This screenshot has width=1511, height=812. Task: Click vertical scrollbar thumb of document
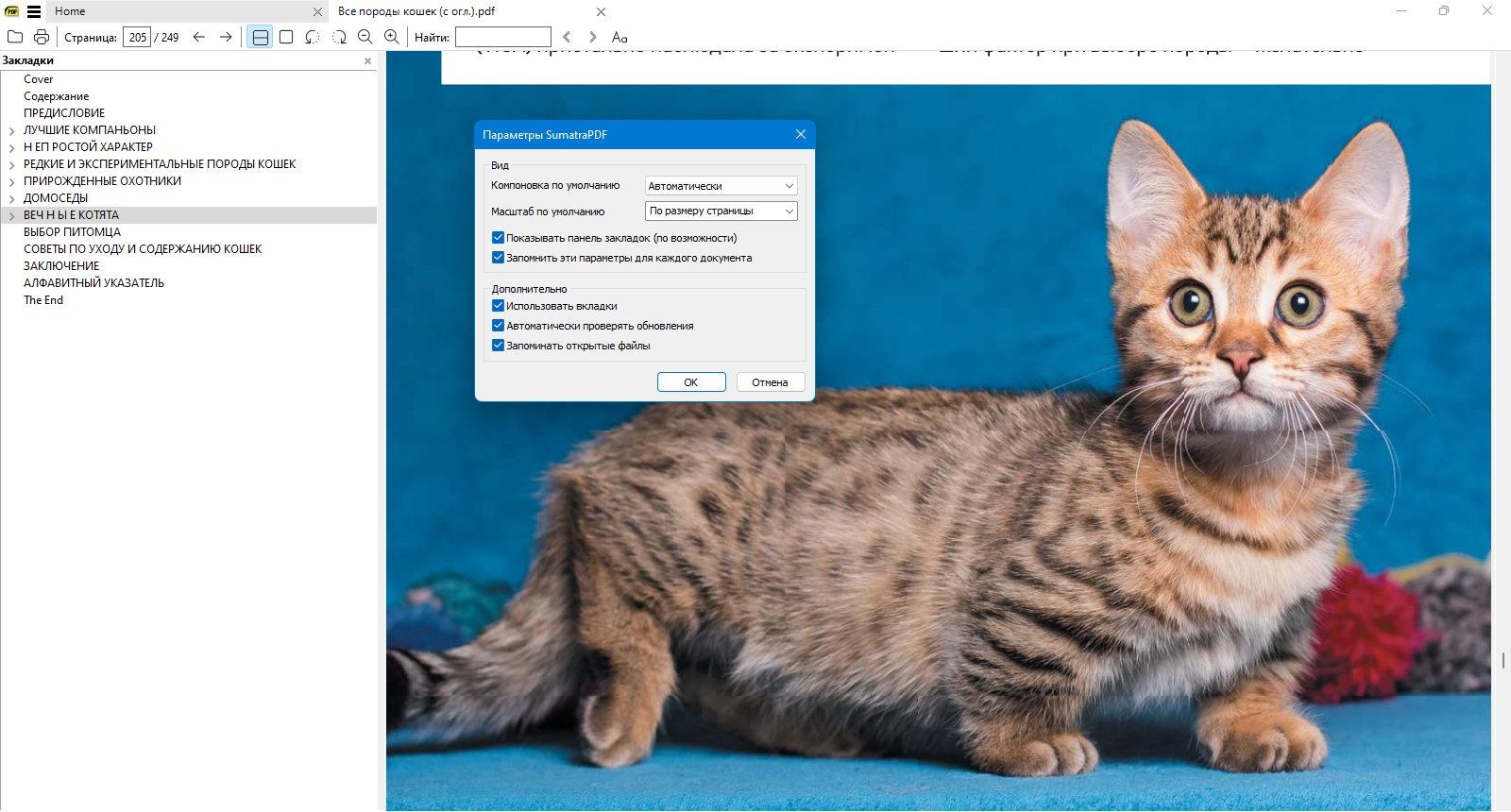pyautogui.click(x=1503, y=660)
